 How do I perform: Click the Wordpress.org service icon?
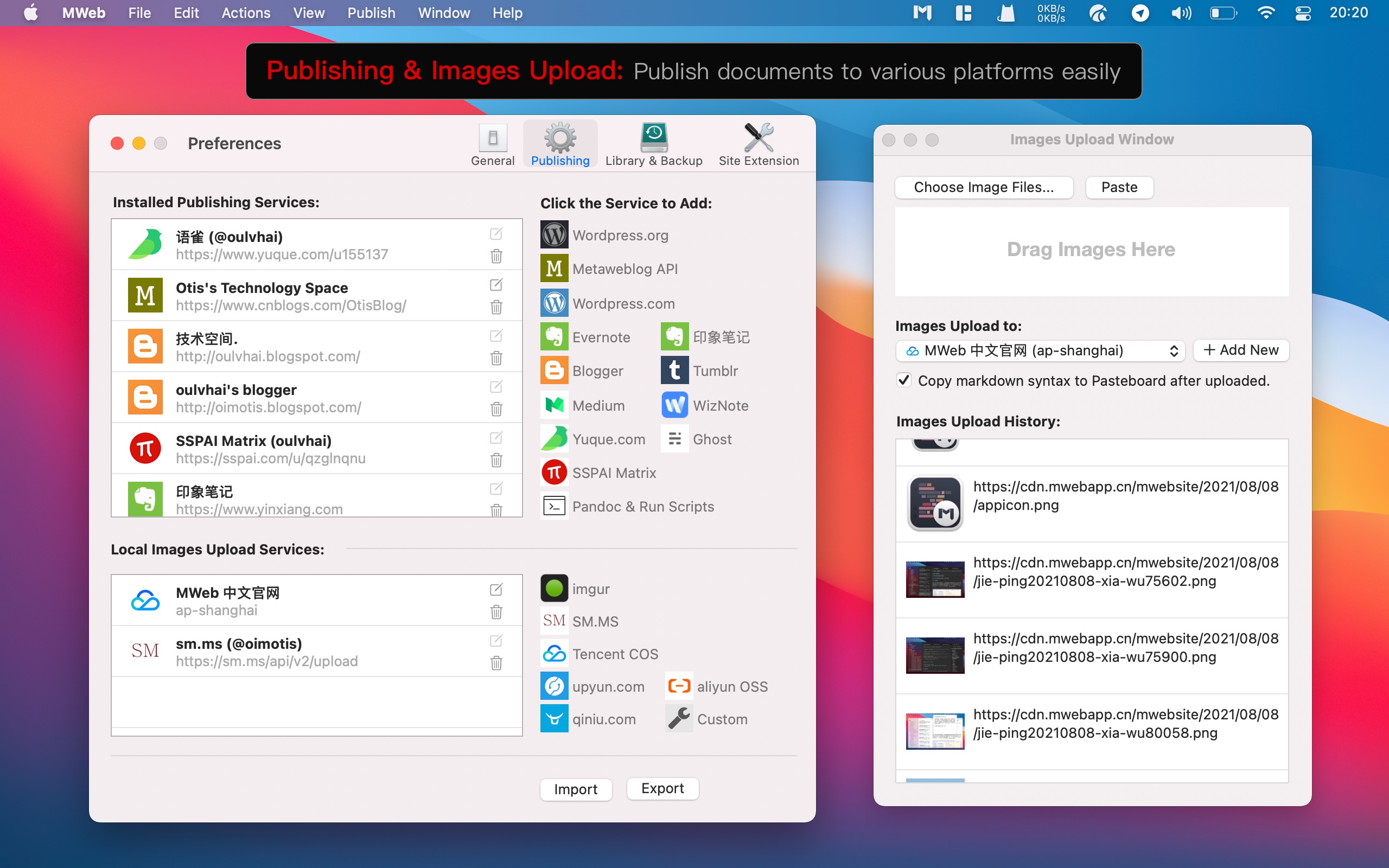coord(554,235)
